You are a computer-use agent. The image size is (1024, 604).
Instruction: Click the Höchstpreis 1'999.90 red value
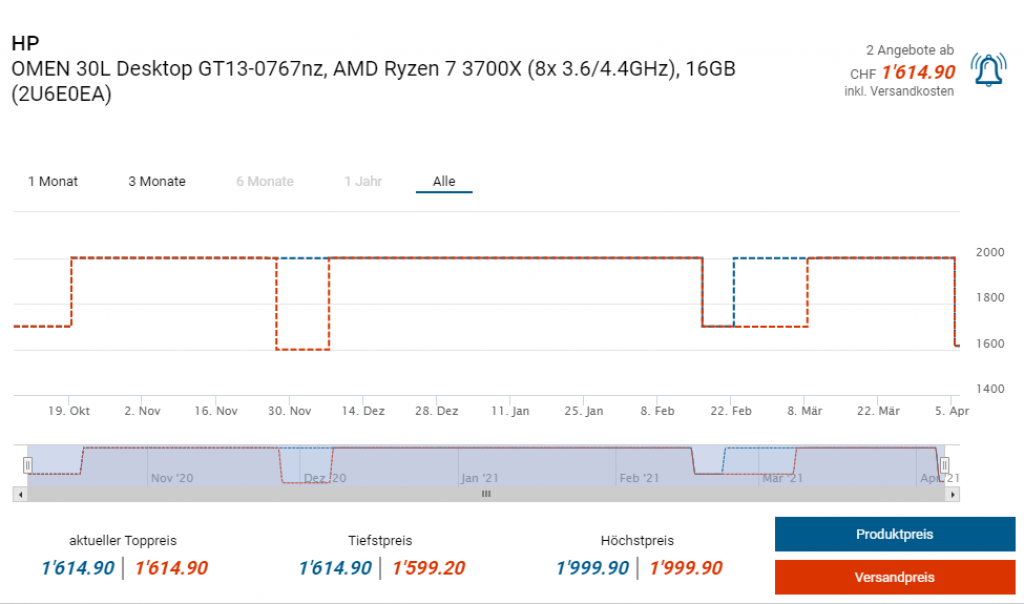pos(685,568)
